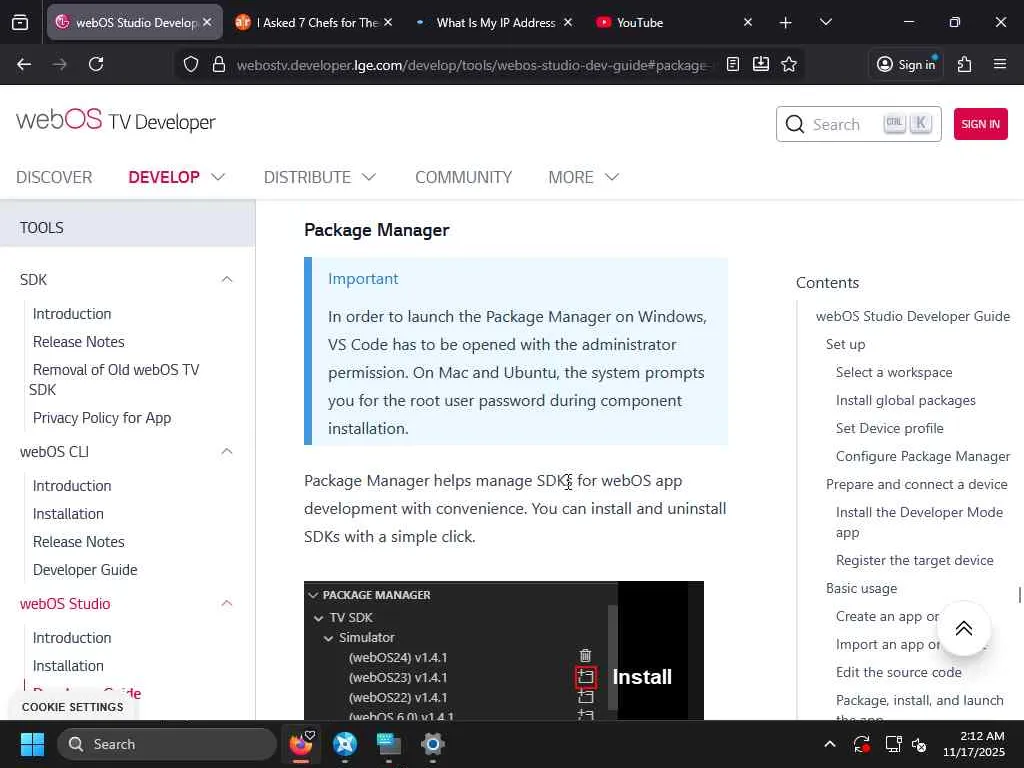
Task: Click the page vertical scrollbar thumb
Action: (1019, 595)
